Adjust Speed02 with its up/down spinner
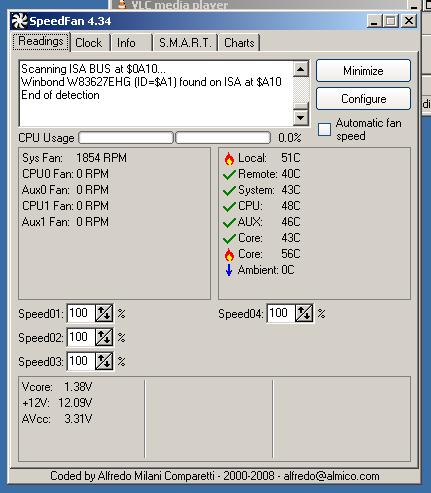The height and width of the screenshot is (493, 431). [x=104, y=337]
